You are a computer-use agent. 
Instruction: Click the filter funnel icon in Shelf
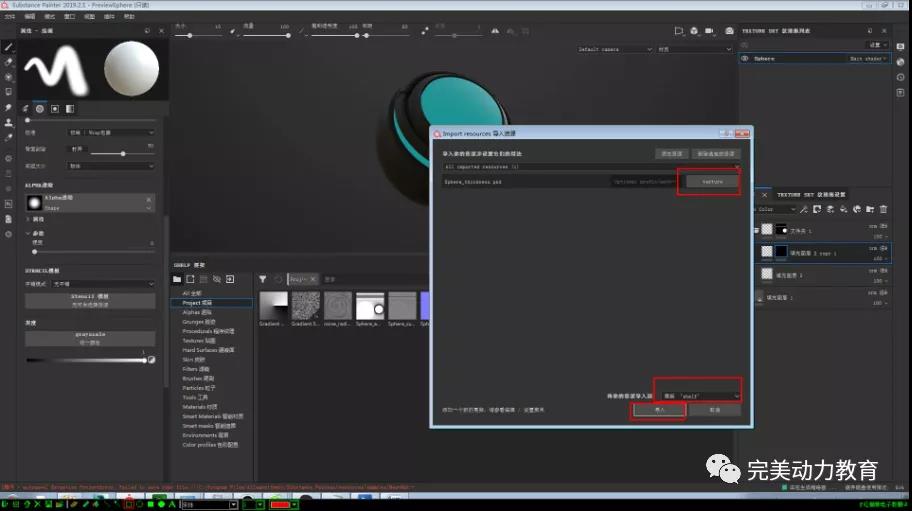coord(262,278)
